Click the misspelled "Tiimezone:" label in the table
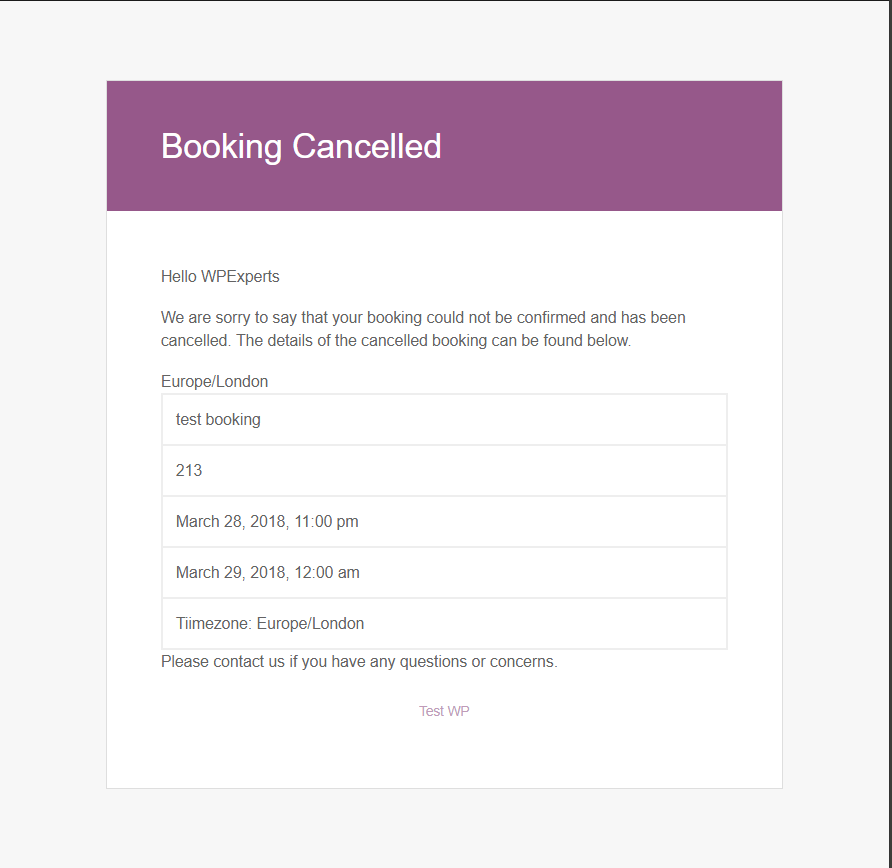 coord(213,623)
